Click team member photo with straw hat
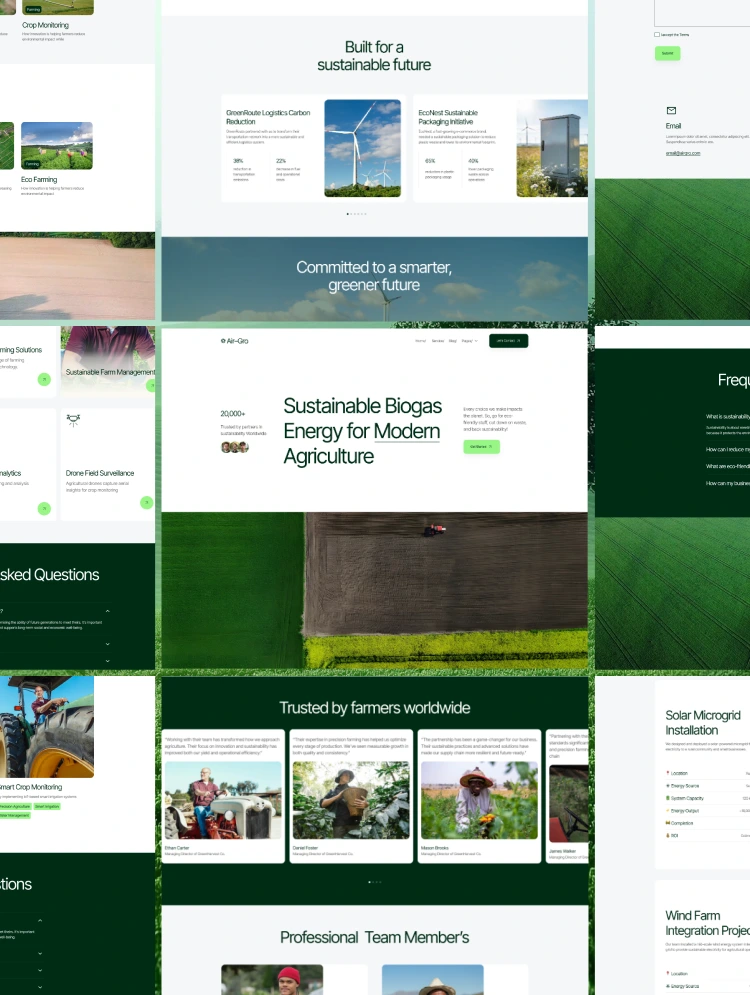750x995 pixels. coord(433,980)
